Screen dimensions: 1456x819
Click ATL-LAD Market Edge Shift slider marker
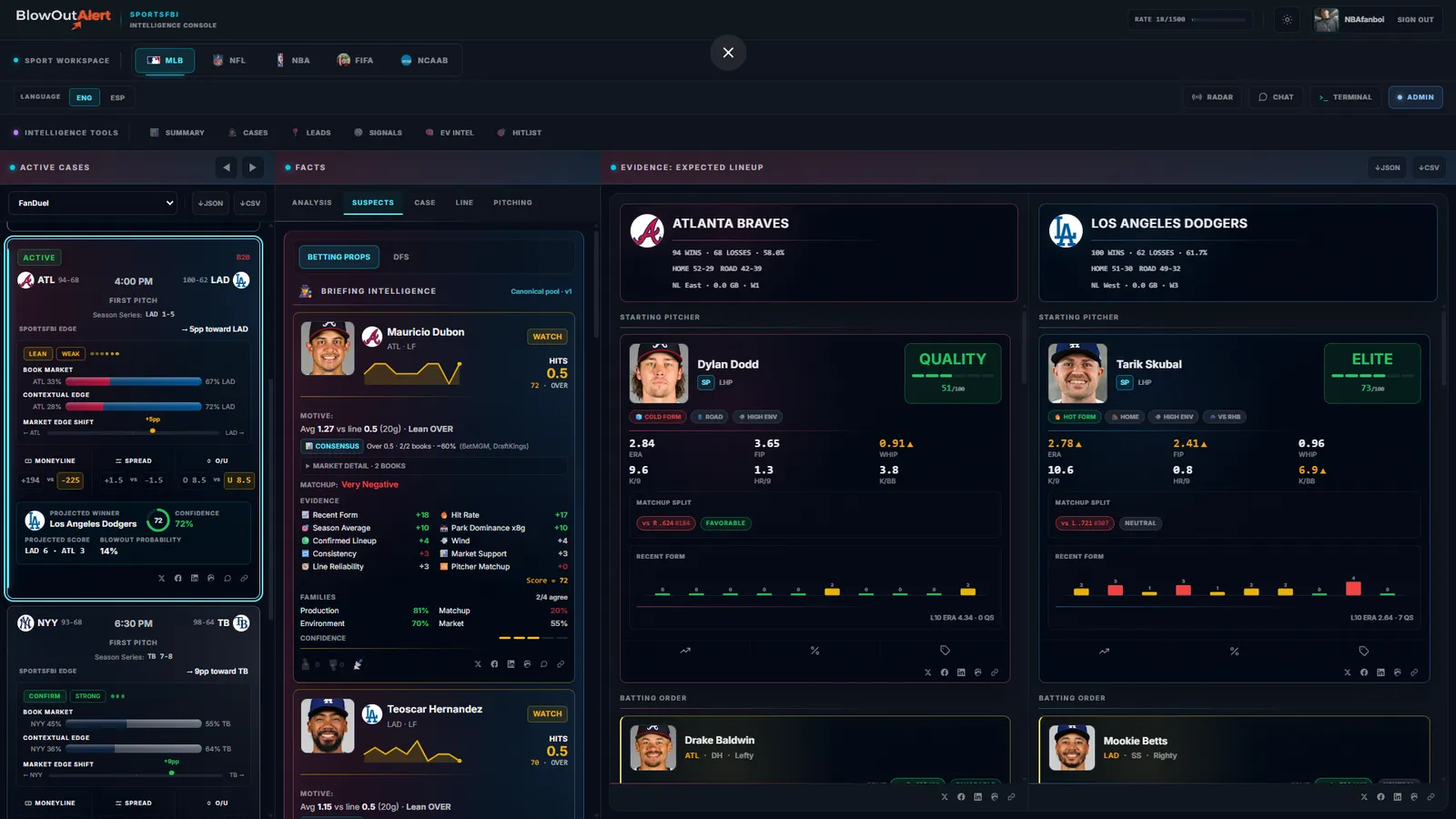pyautogui.click(x=153, y=430)
